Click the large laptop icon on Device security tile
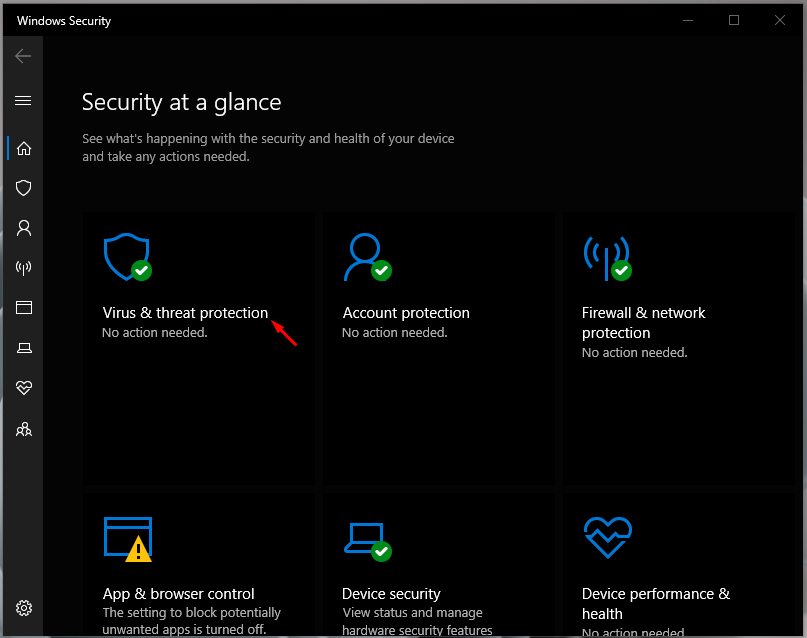Image resolution: width=807 pixels, height=638 pixels. [365, 538]
